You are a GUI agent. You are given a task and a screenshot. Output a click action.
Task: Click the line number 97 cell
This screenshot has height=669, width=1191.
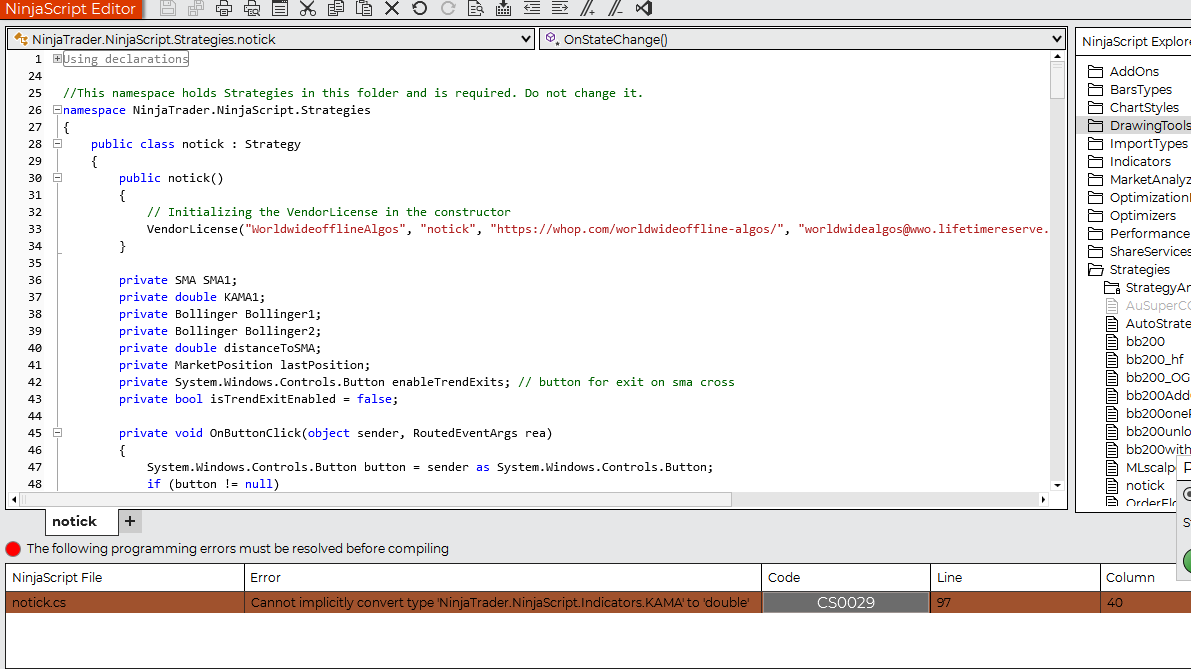click(x=1015, y=602)
